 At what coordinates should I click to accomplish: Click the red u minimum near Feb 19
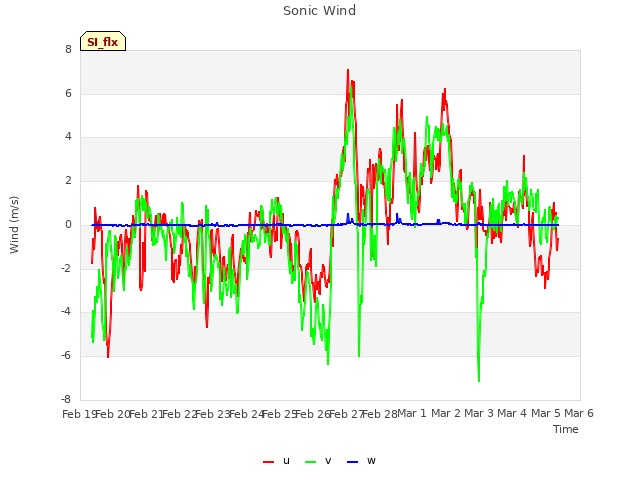[x=108, y=357]
